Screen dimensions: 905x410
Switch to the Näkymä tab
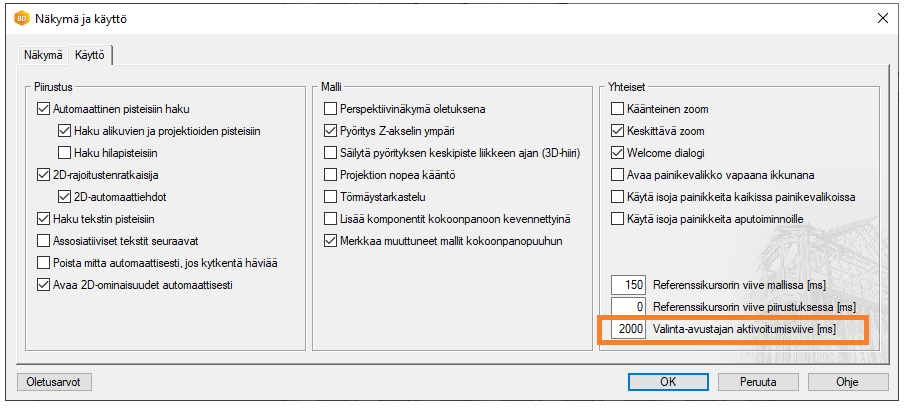pyautogui.click(x=43, y=55)
